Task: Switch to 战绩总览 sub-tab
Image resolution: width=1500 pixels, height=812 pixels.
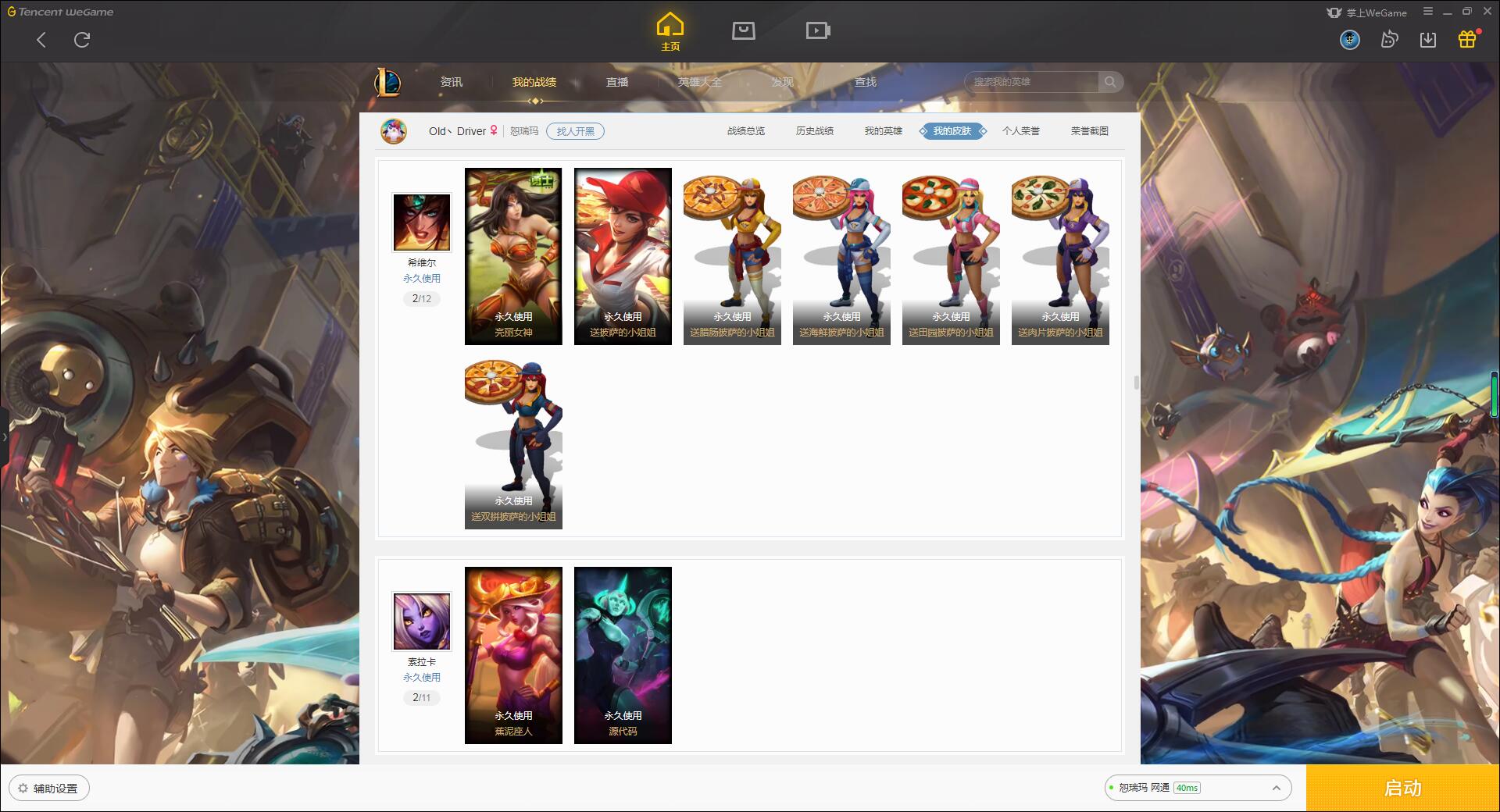Action: click(x=746, y=131)
